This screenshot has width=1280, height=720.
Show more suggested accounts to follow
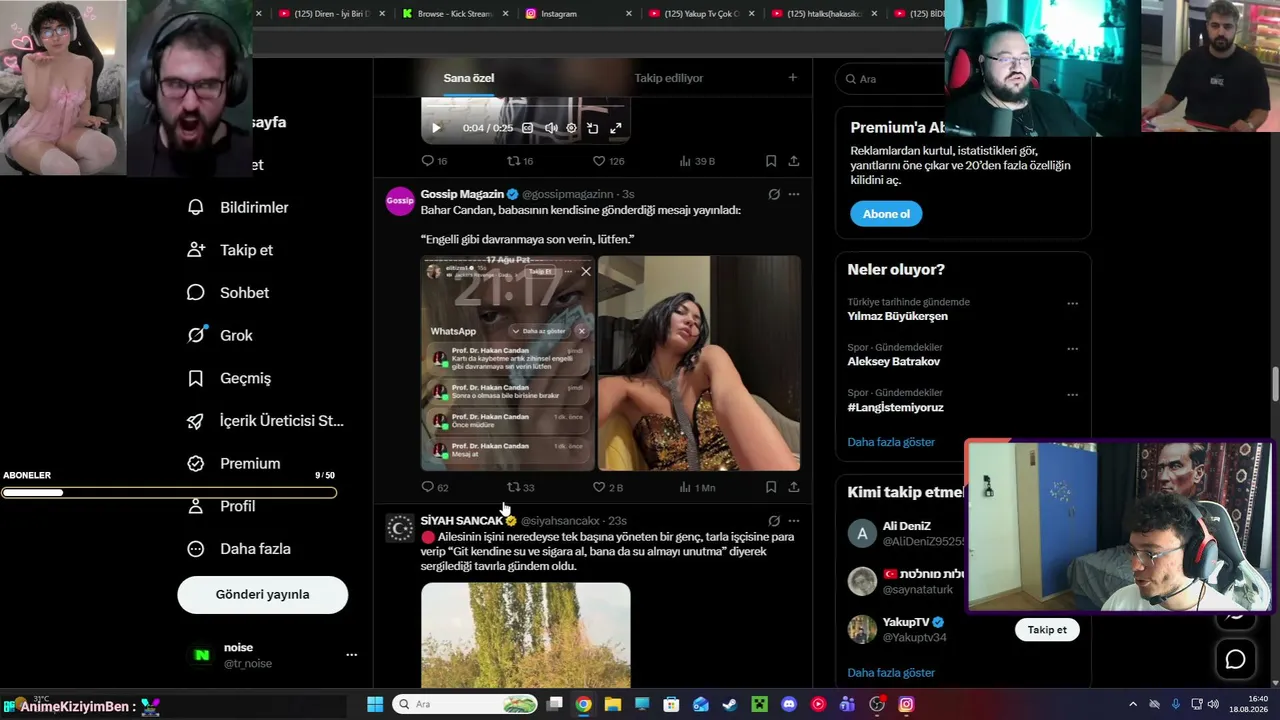[891, 673]
